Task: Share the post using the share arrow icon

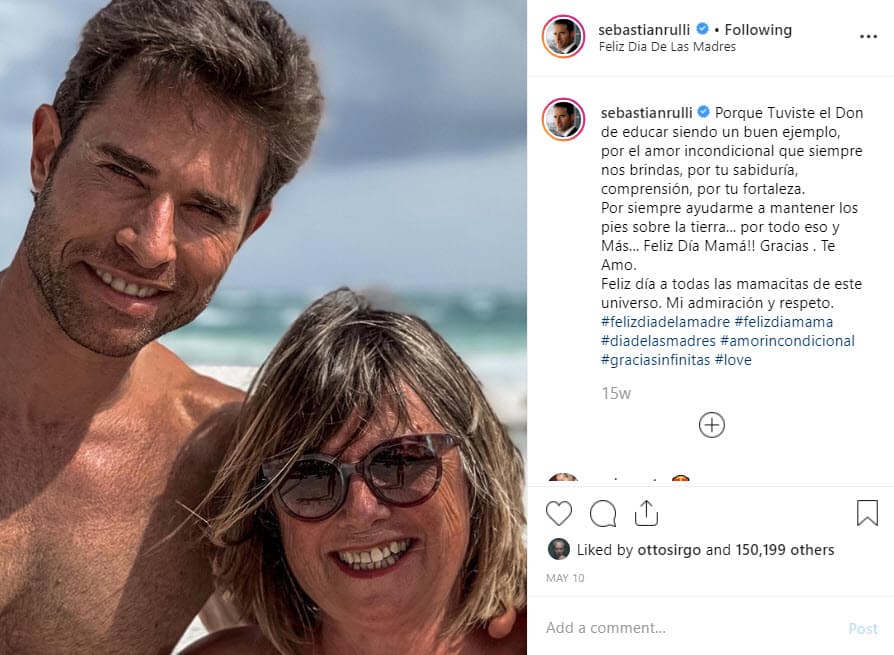Action: tap(645, 513)
